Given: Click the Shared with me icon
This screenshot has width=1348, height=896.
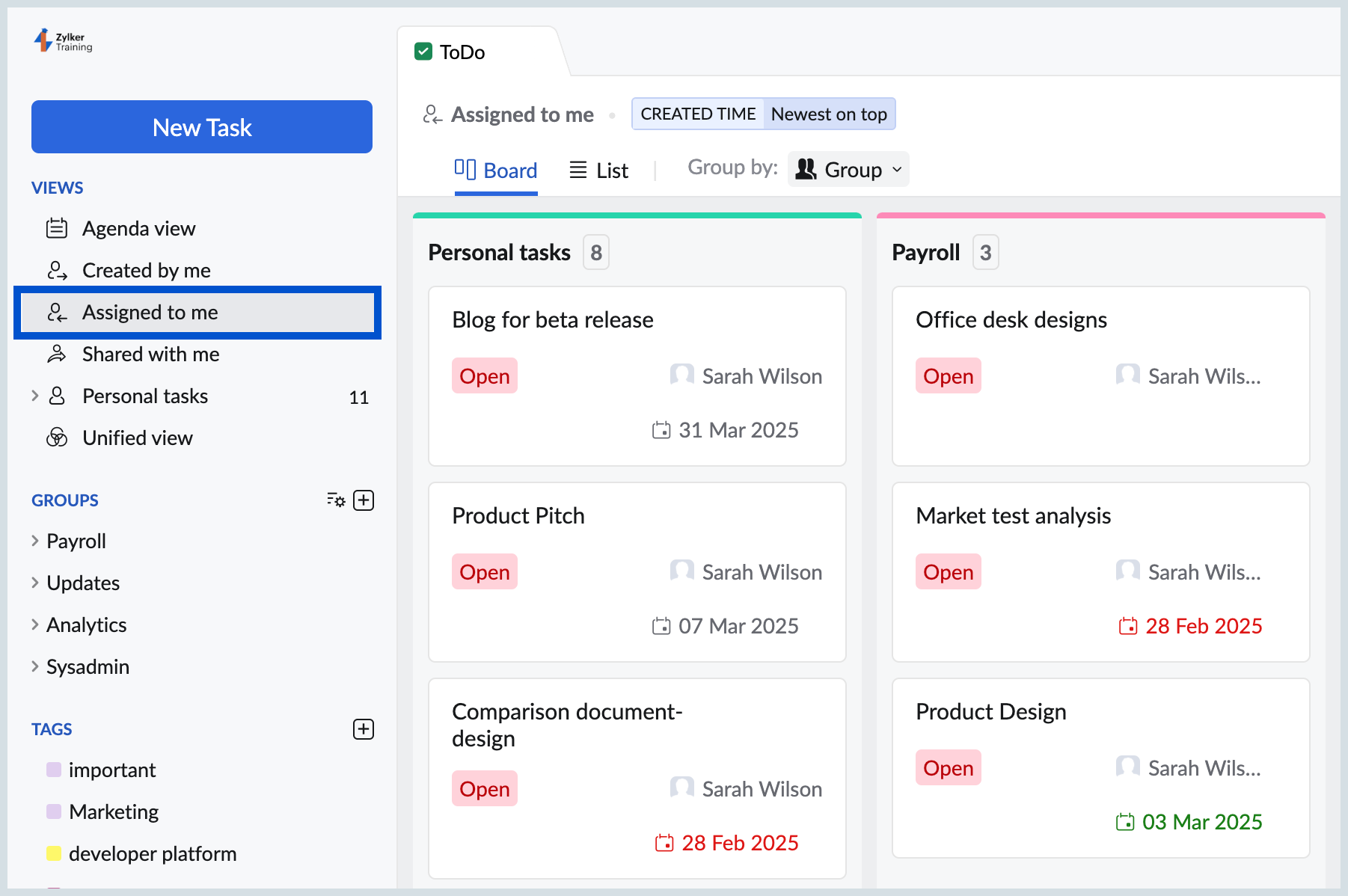Looking at the screenshot, I should point(57,354).
